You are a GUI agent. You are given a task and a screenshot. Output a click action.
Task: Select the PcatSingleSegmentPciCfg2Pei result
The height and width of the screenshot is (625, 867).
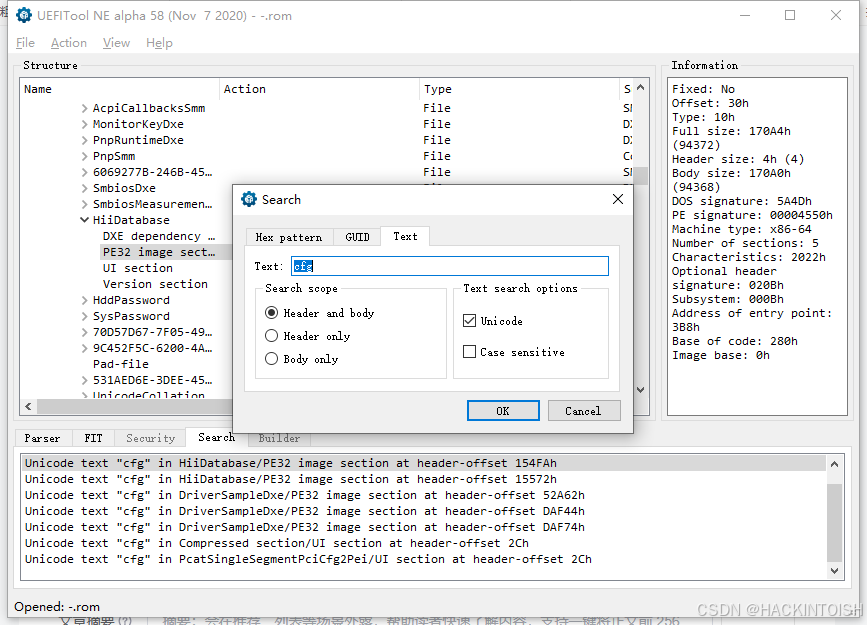(x=424, y=559)
